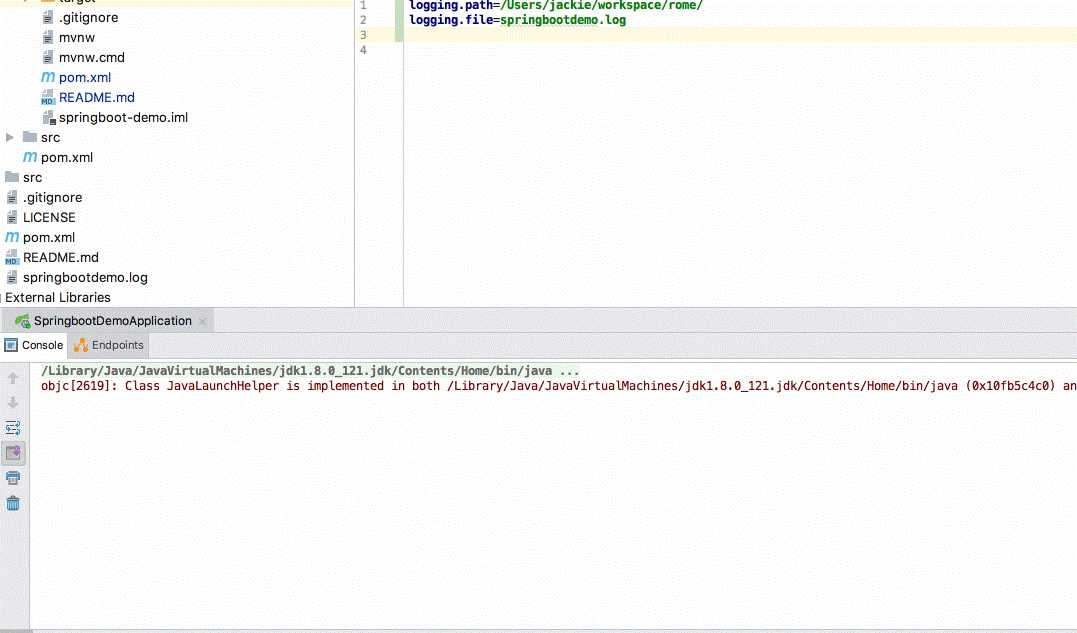This screenshot has width=1077, height=633.
Task: Click the logging.path value /Users/jackie/workspace/rome/
Action: [x=602, y=5]
